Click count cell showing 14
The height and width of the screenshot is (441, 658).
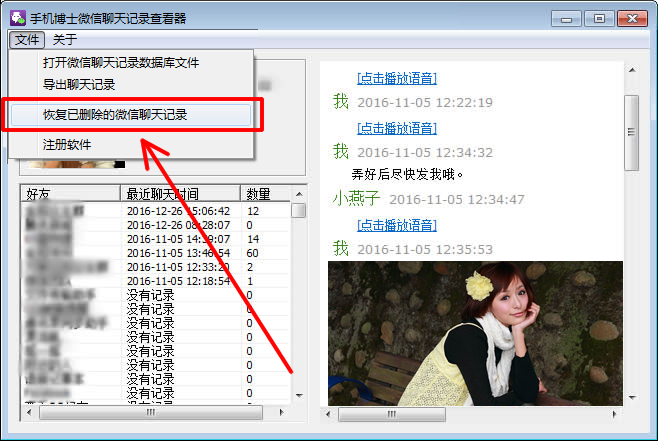click(253, 239)
